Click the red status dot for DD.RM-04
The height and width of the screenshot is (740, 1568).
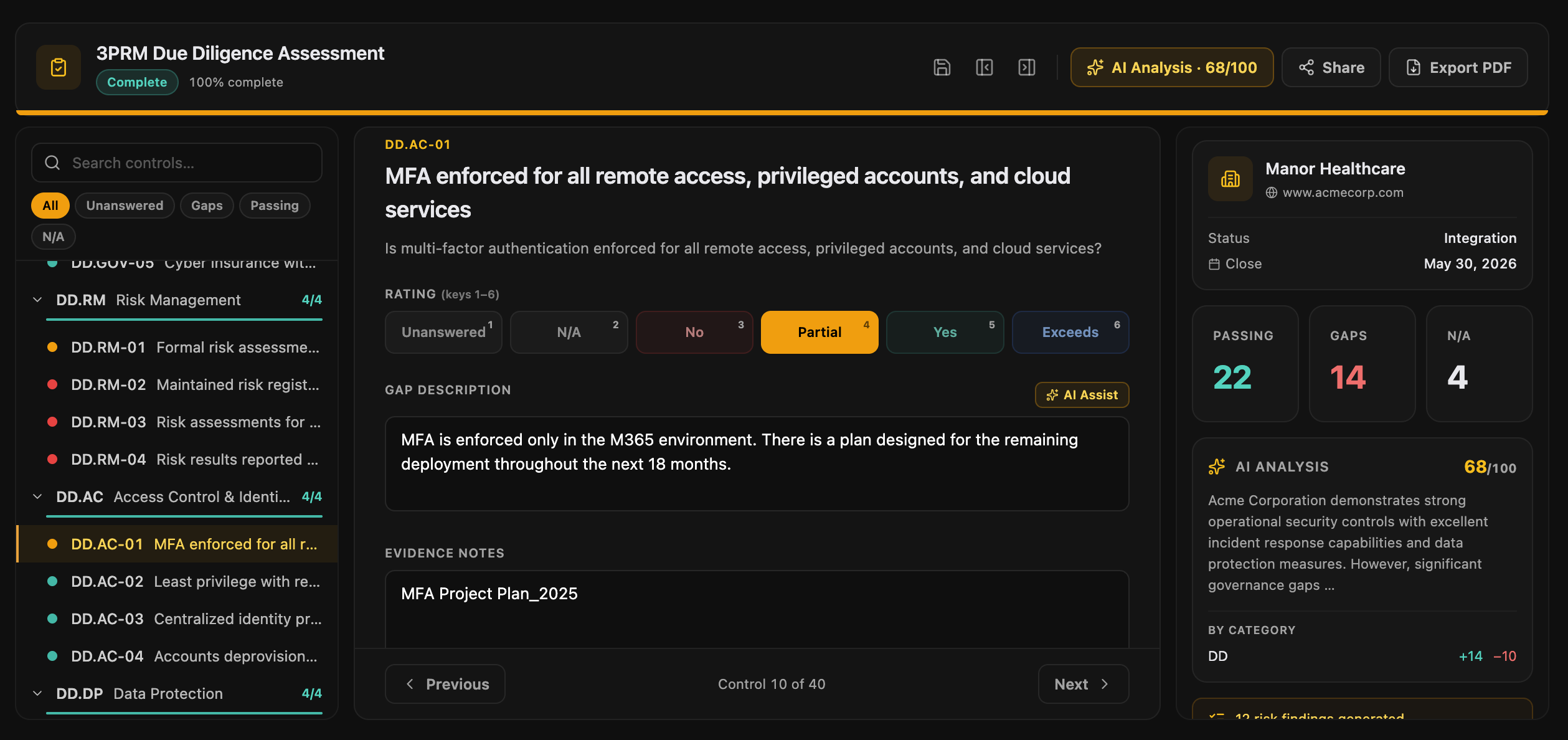[52, 459]
